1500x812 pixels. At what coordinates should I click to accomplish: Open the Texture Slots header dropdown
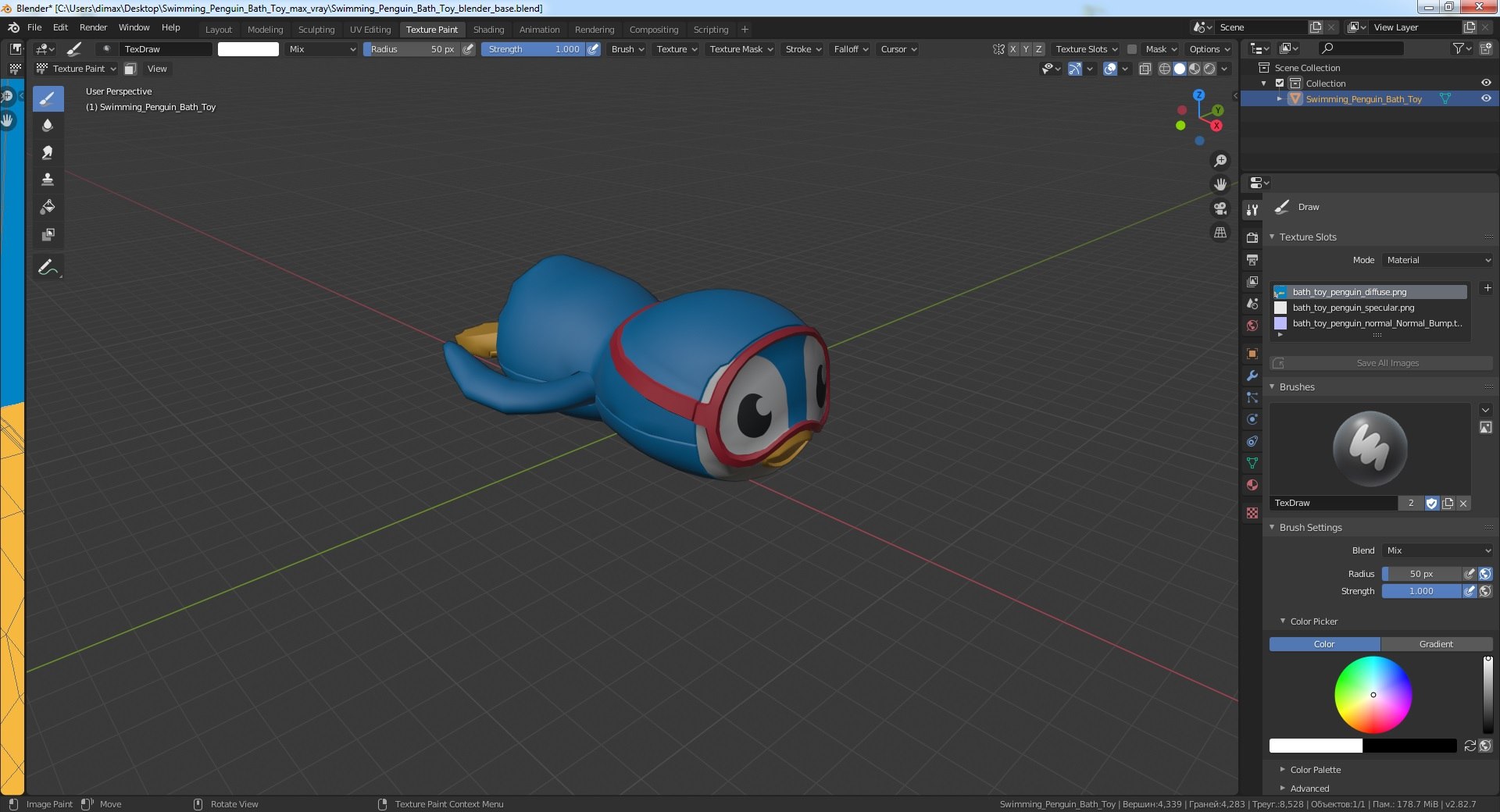[1086, 49]
